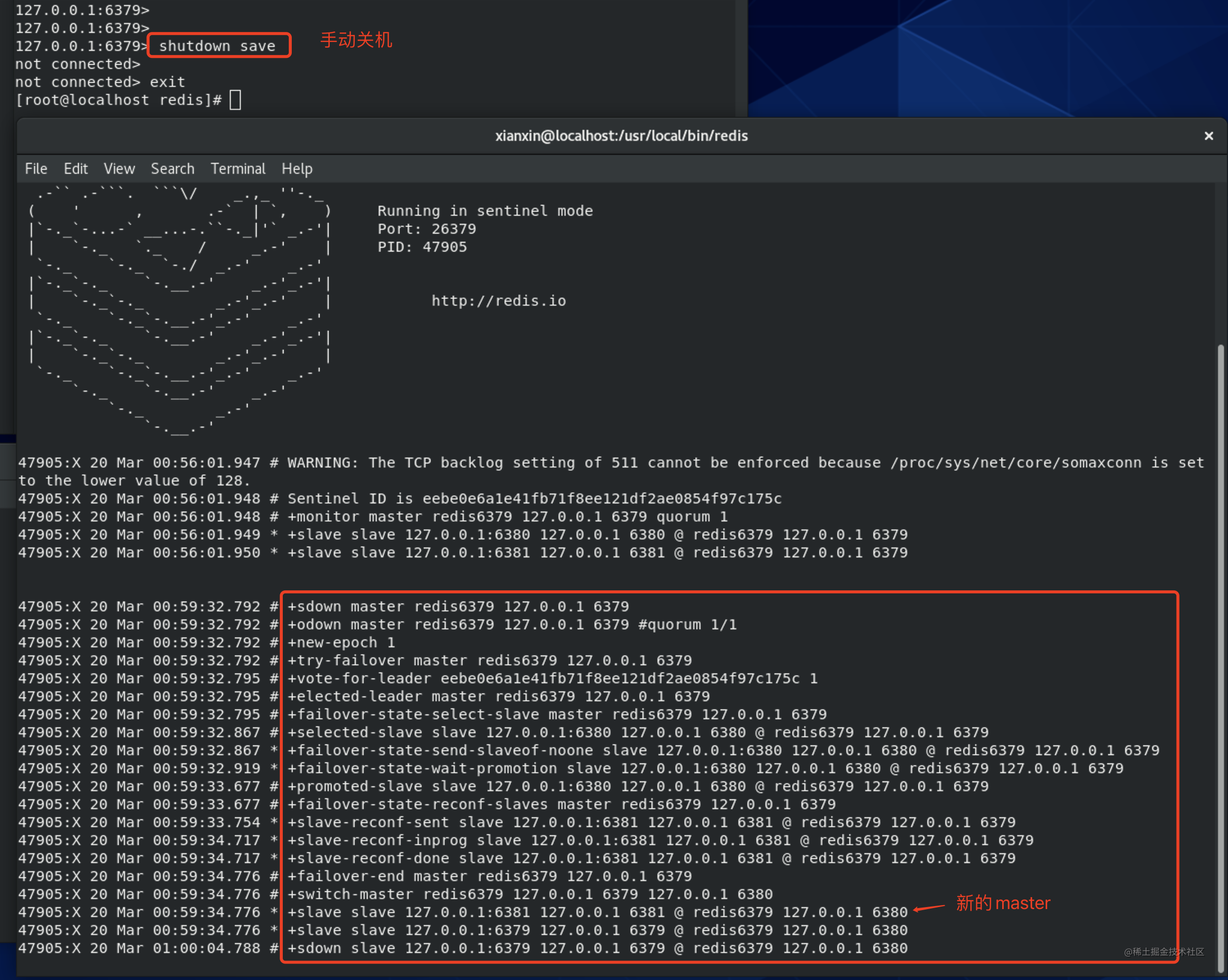Click the +sdown master log line
1228x980 pixels.
coord(458,606)
